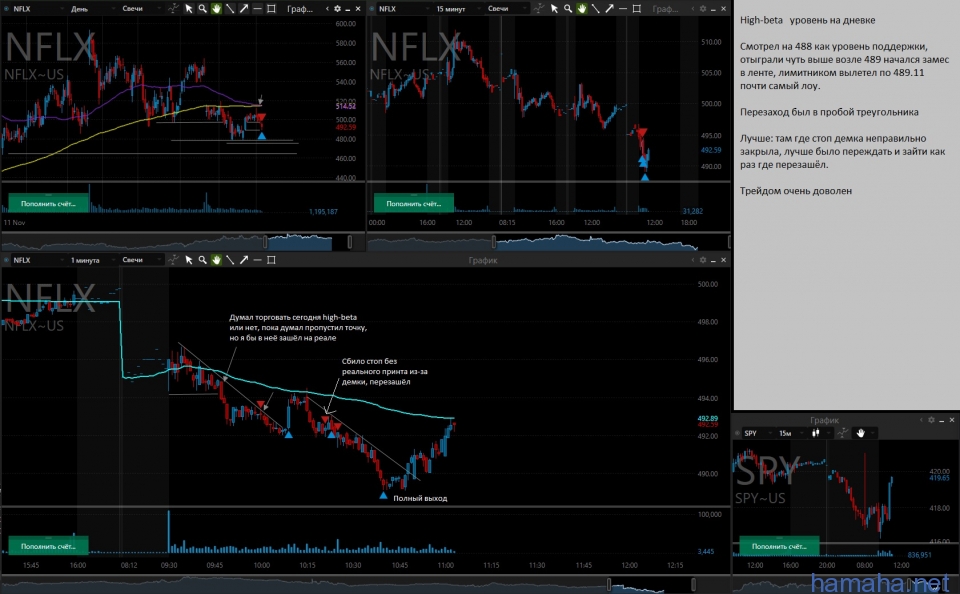Toggle hand pan tool in 1-minute NFLX chart

216,260
